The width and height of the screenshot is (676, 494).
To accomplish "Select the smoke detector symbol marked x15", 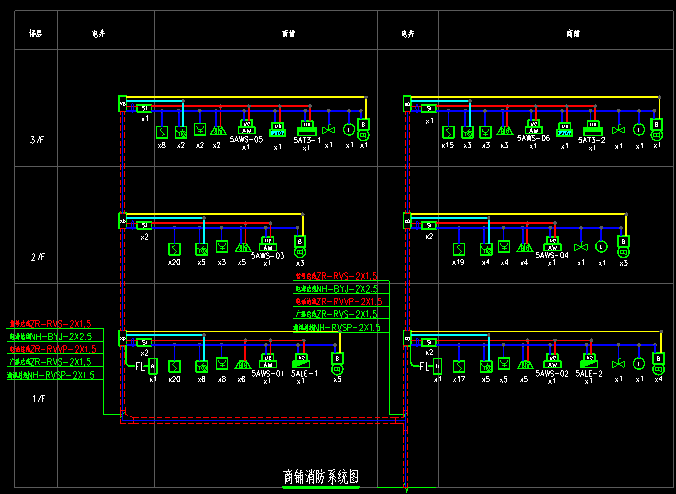I will (x=448, y=132).
